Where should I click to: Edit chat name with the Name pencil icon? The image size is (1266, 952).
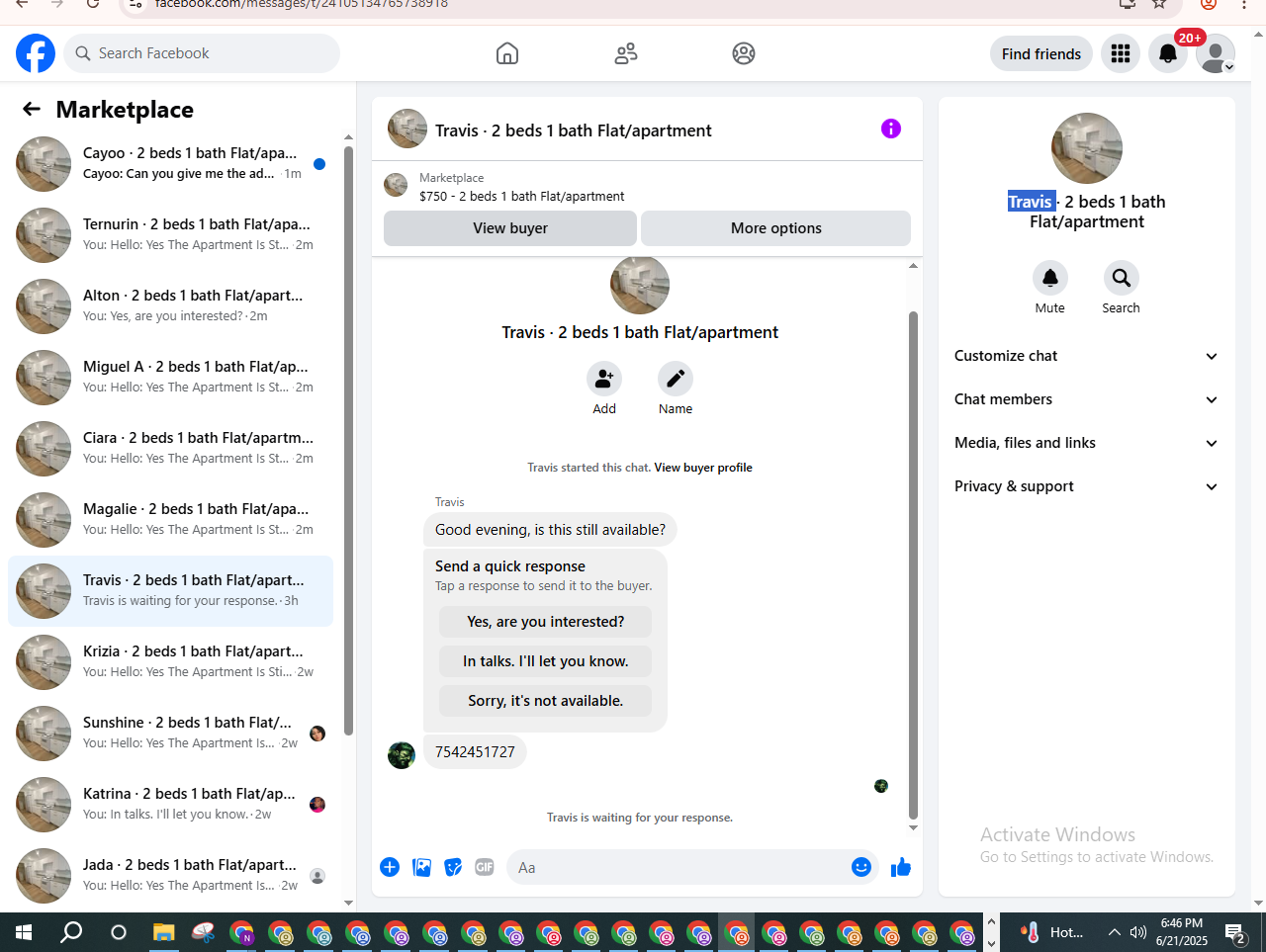click(676, 379)
